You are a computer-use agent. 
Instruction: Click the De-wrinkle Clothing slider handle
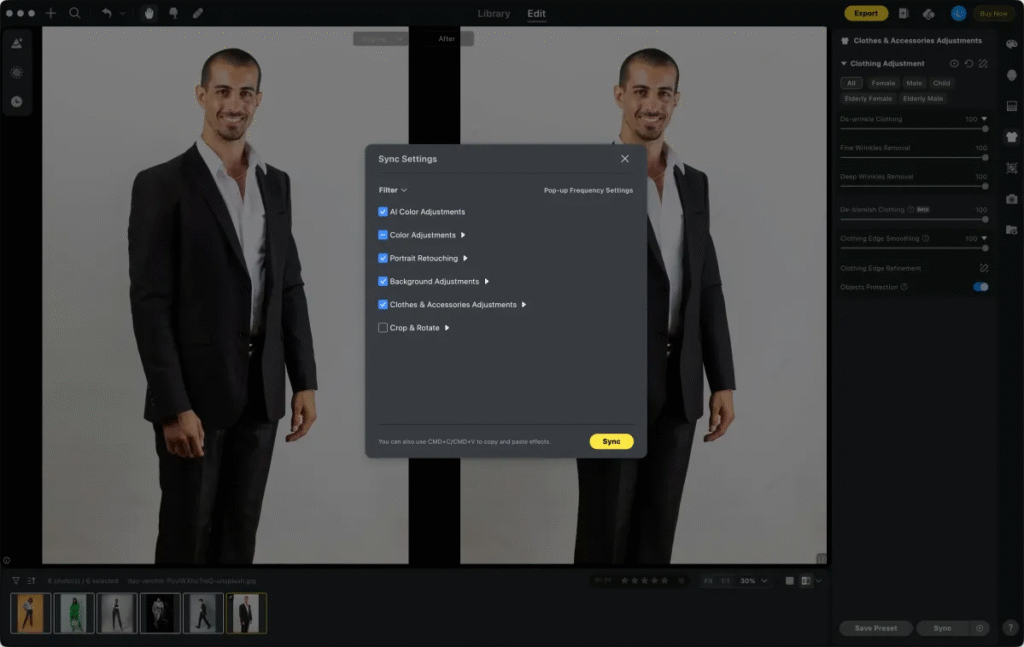(x=985, y=129)
